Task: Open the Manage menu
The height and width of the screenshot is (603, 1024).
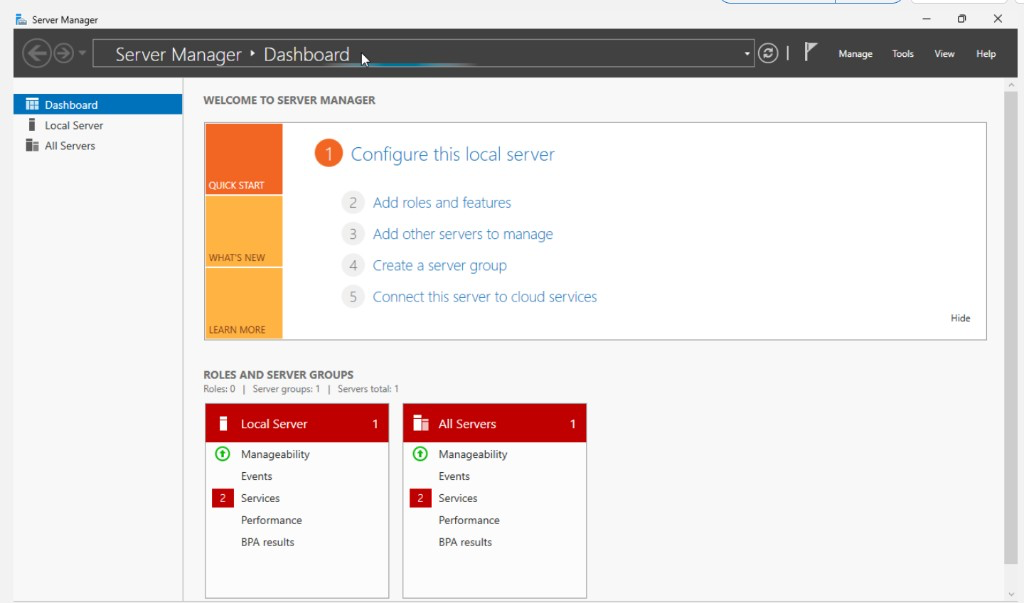Action: [x=856, y=54]
